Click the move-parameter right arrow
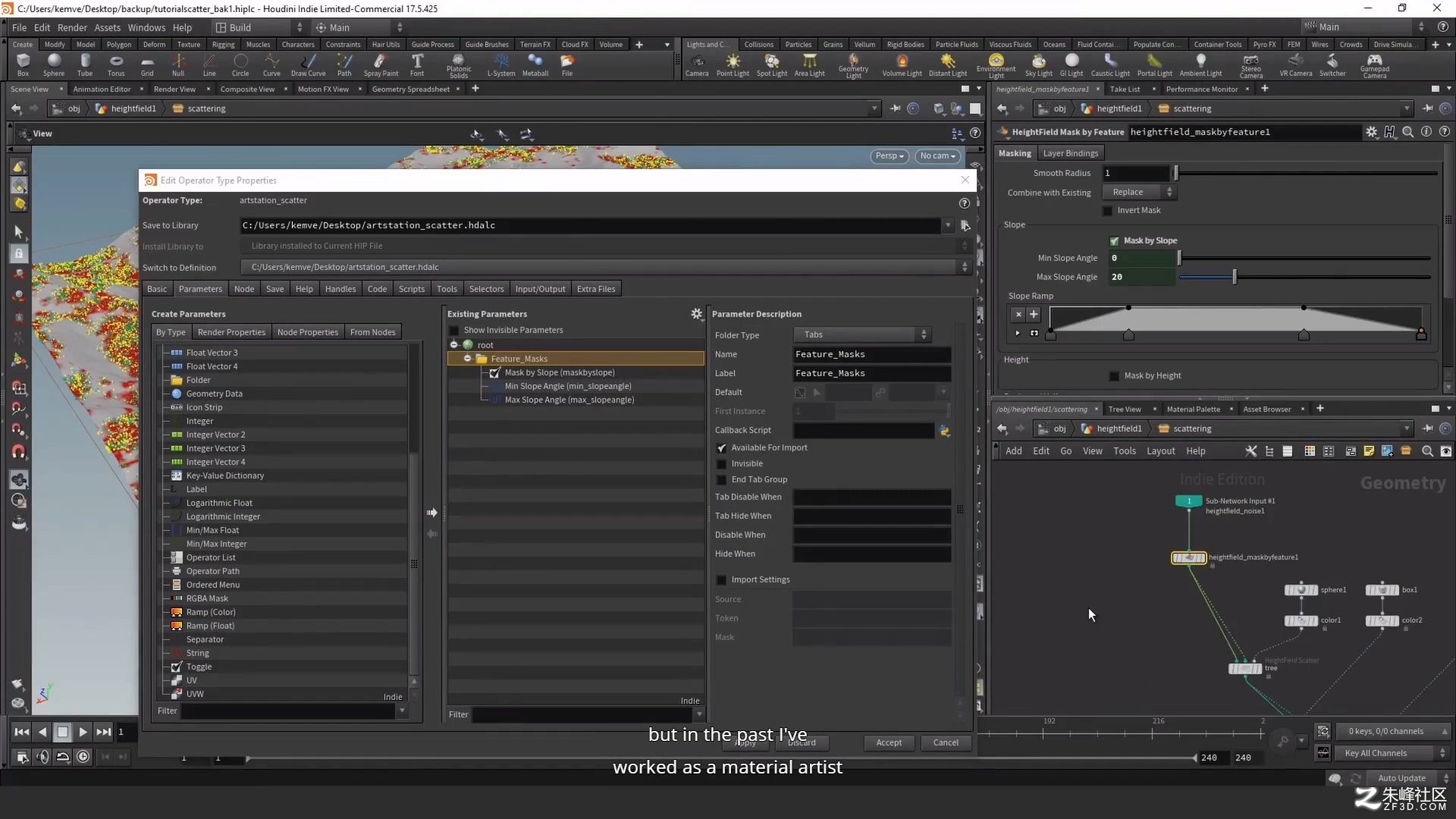Viewport: 1456px width, 819px height. pyautogui.click(x=431, y=513)
